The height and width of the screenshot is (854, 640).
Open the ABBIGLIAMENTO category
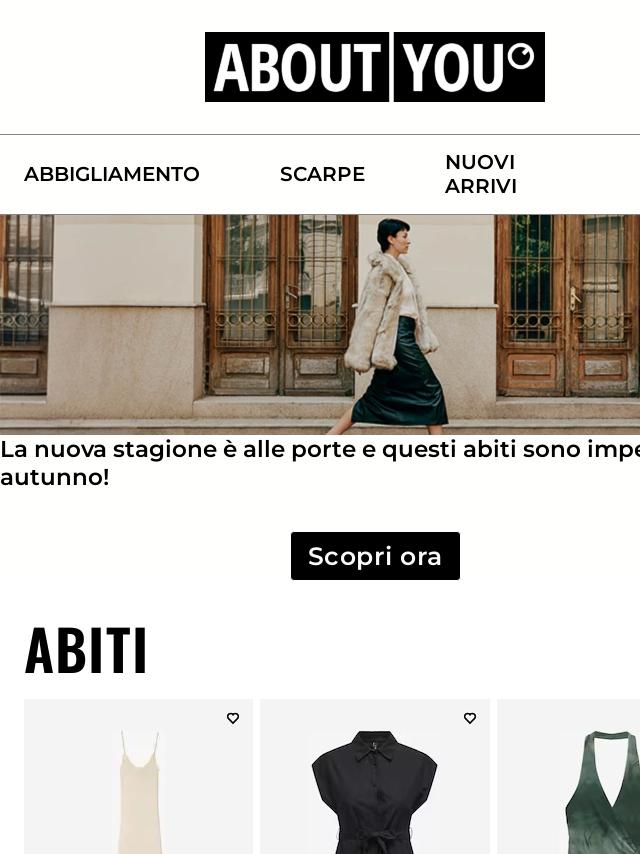coord(112,174)
